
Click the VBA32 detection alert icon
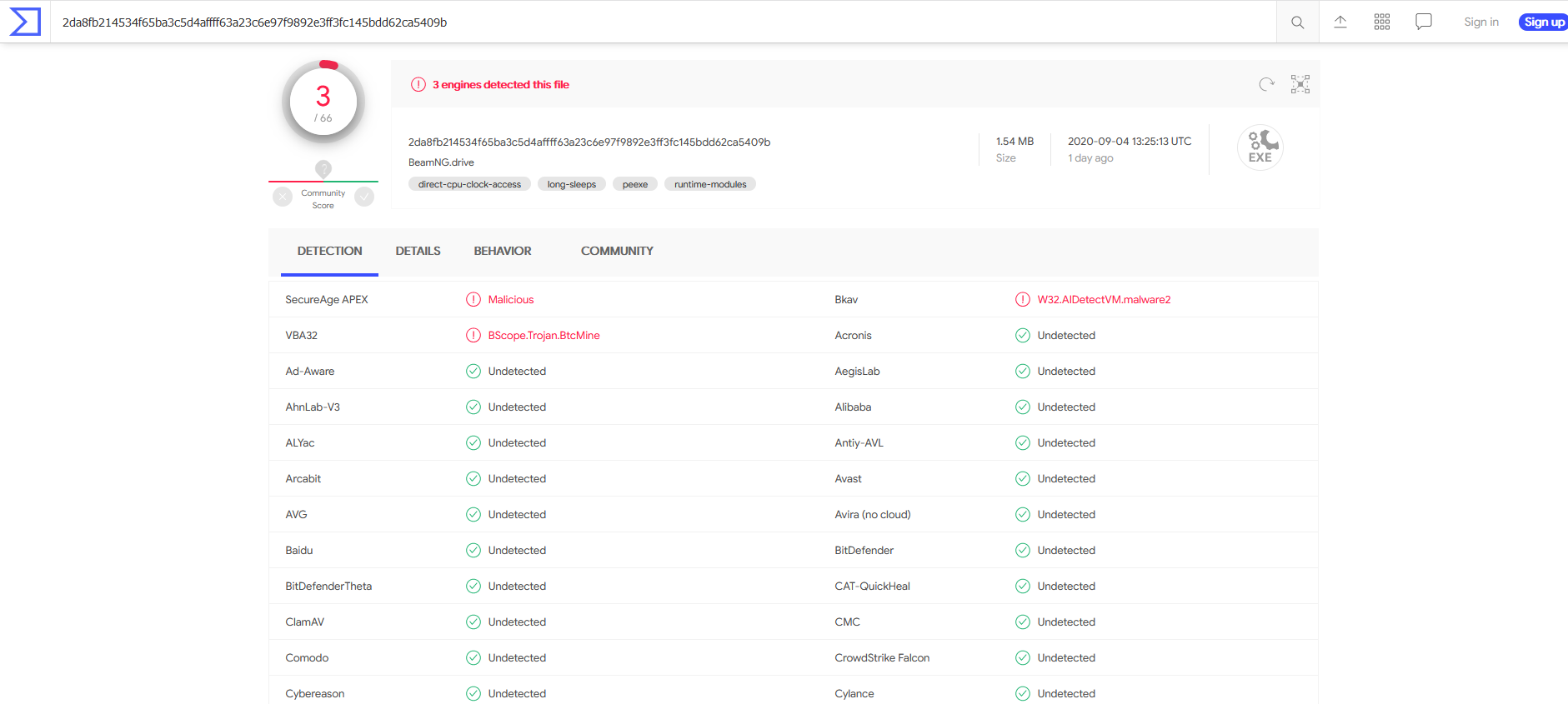473,335
